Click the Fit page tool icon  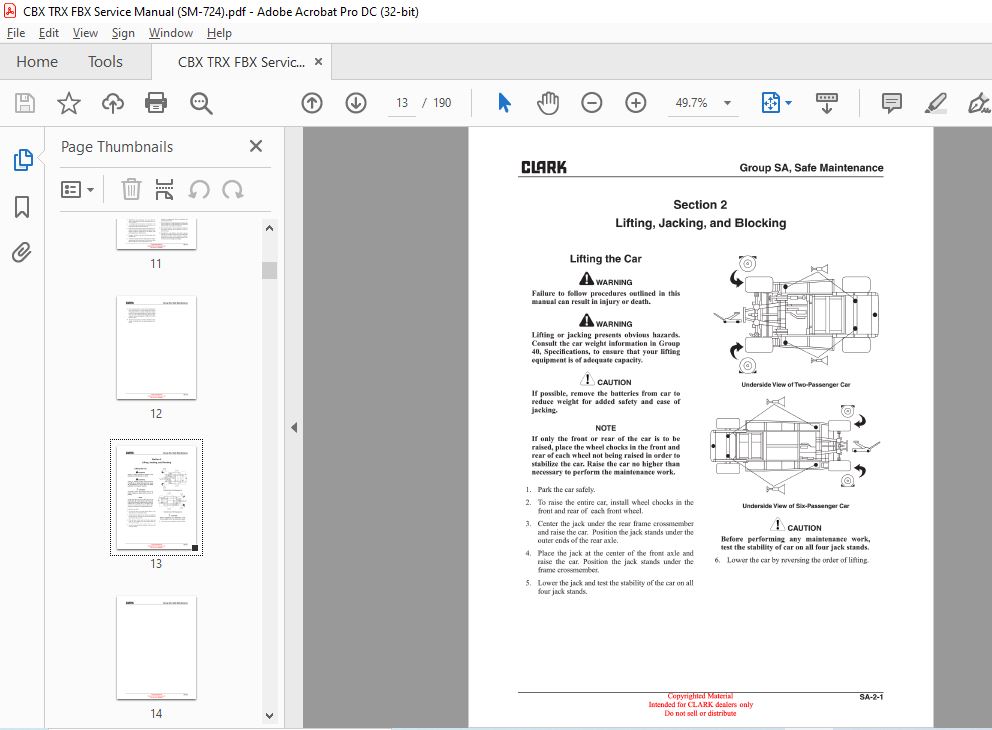click(771, 102)
